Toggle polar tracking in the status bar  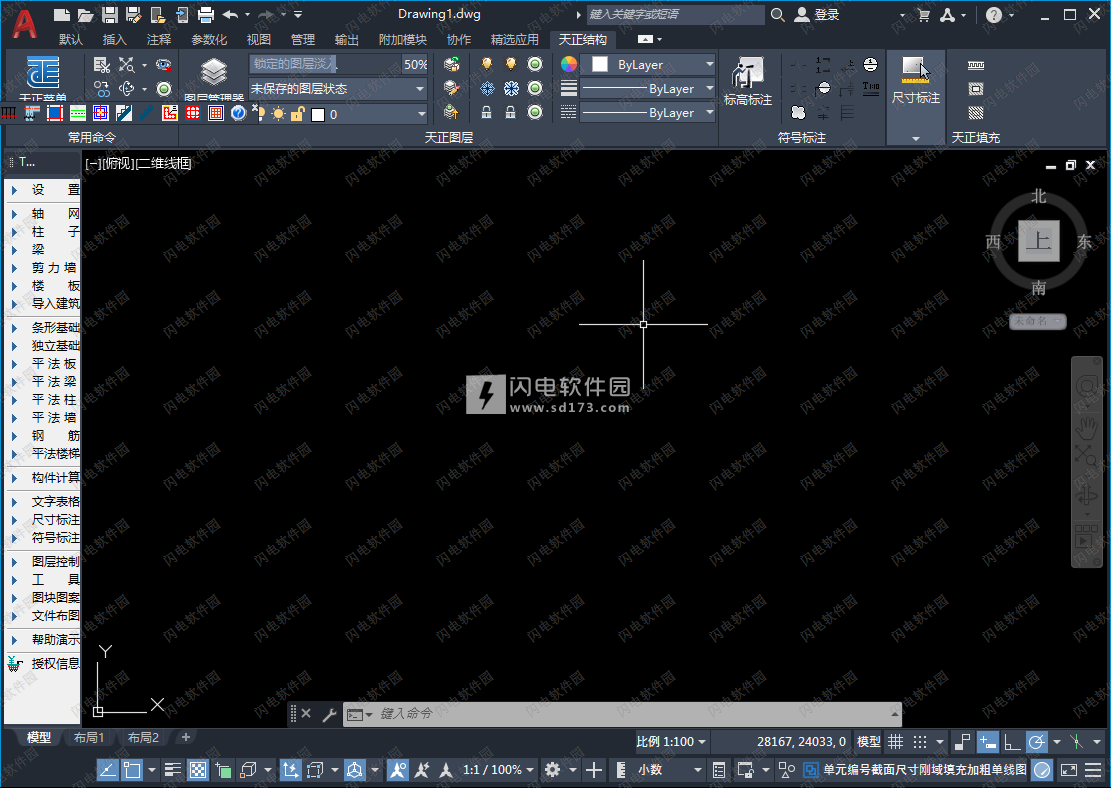pyautogui.click(x=1036, y=742)
